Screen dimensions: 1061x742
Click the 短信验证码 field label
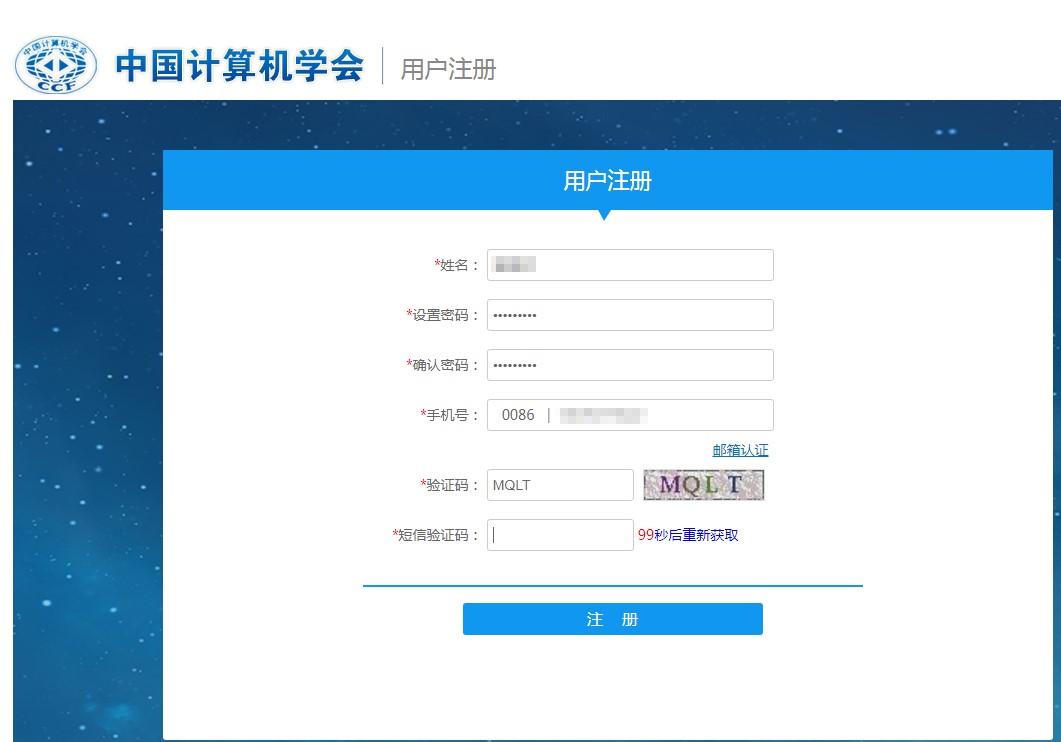[436, 535]
